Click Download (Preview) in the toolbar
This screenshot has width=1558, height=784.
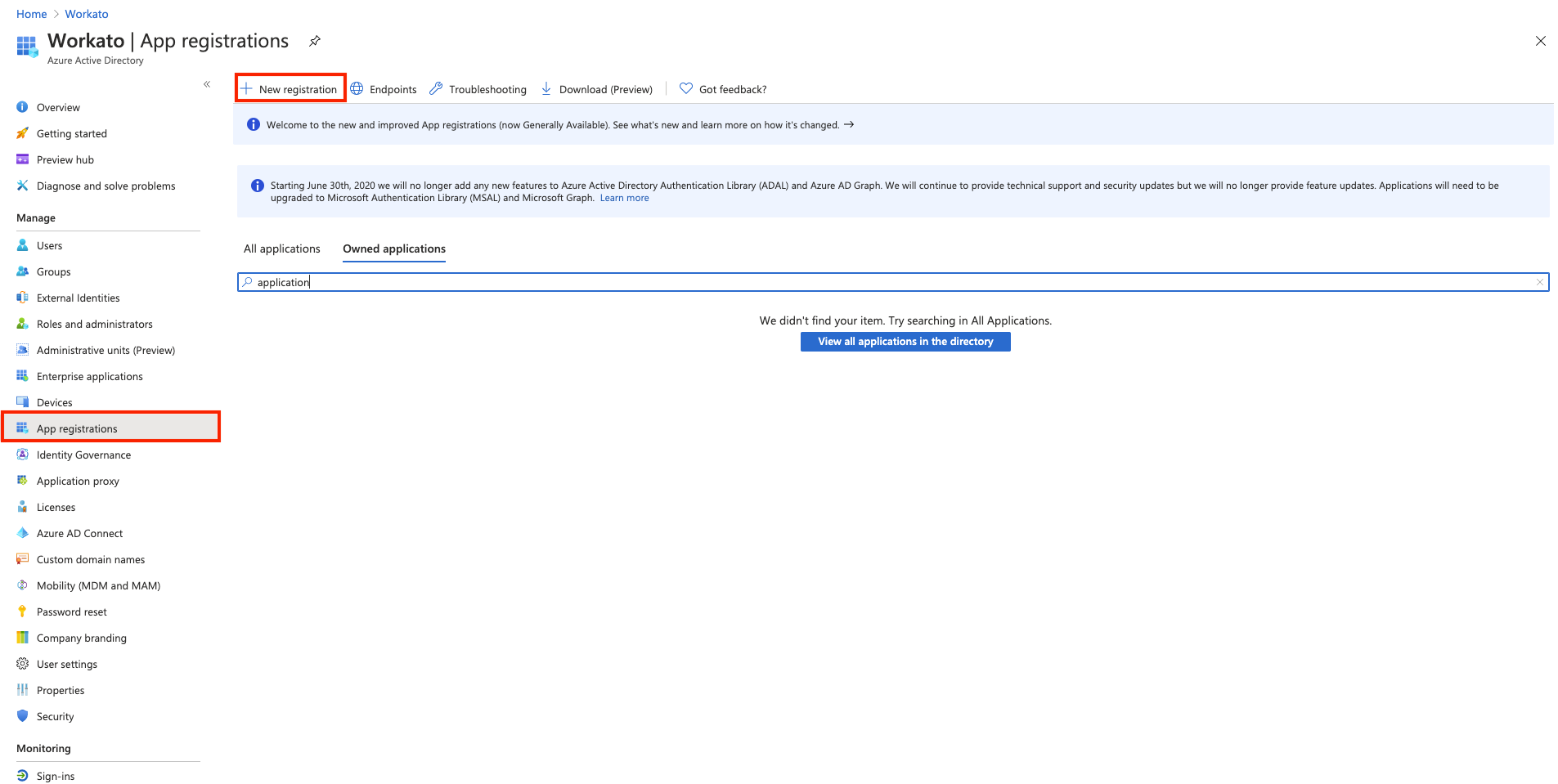click(597, 89)
